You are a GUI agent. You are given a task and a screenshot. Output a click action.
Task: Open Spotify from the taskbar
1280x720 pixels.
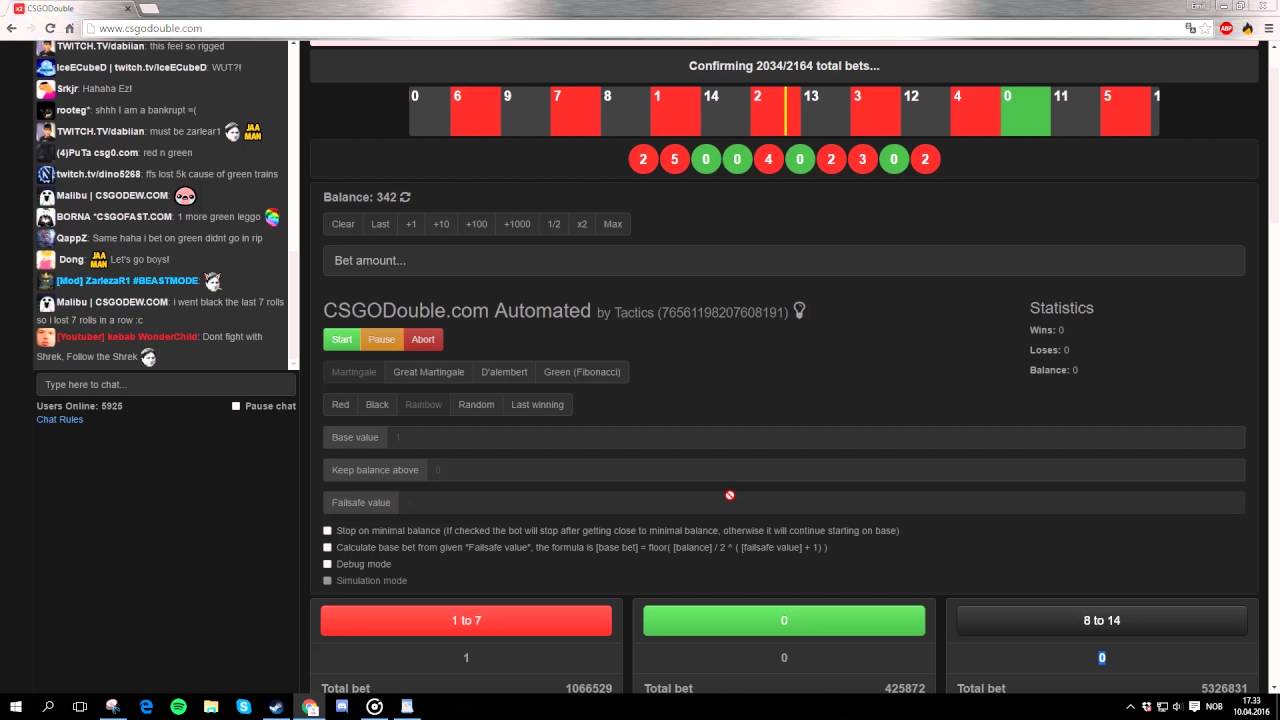[x=179, y=706]
